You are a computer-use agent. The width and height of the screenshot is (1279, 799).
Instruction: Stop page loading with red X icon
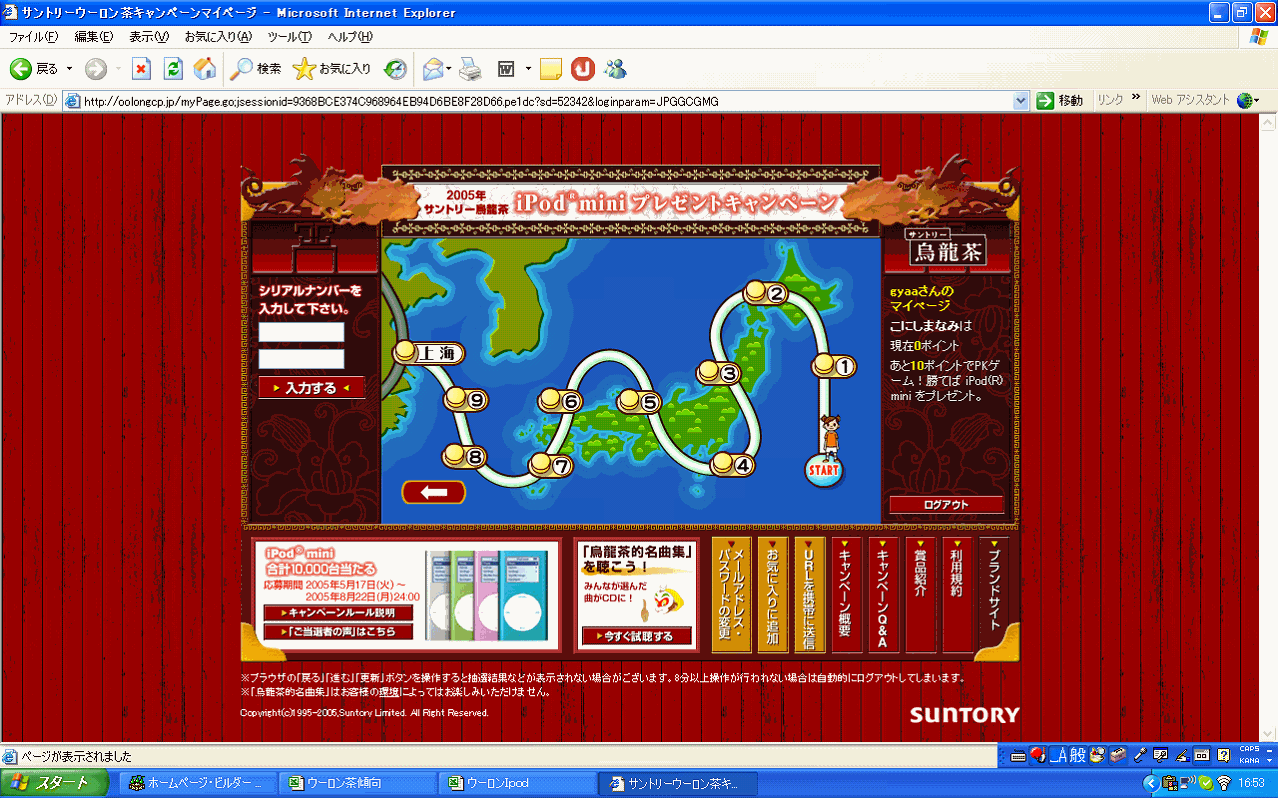point(142,69)
